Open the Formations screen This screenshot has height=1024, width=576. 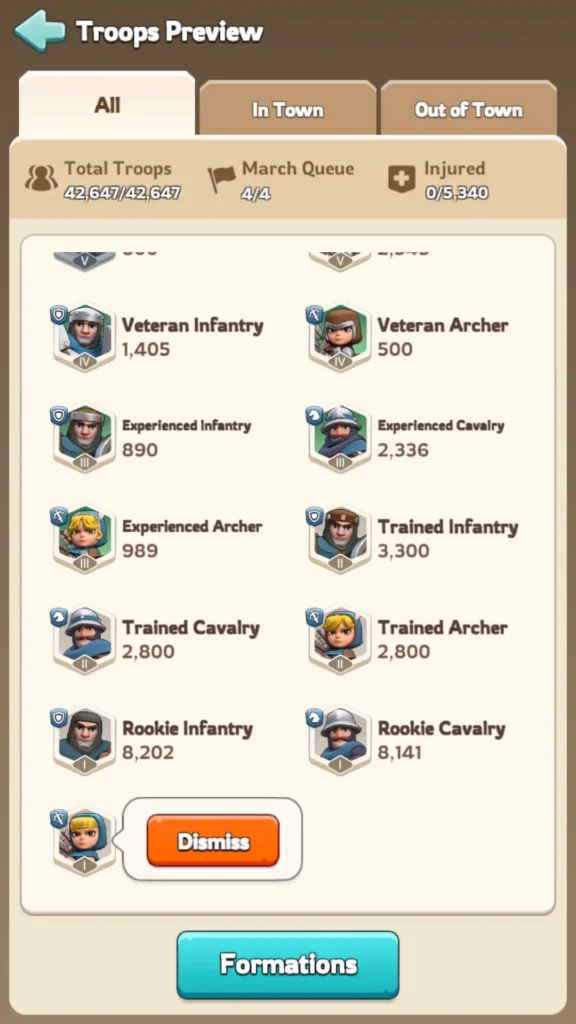pyautogui.click(x=288, y=965)
